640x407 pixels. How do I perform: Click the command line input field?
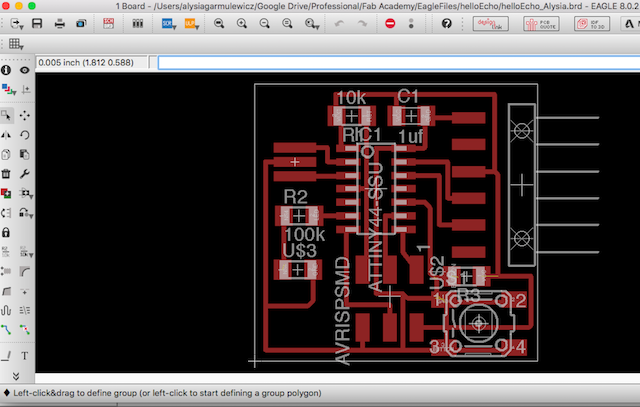pos(399,63)
